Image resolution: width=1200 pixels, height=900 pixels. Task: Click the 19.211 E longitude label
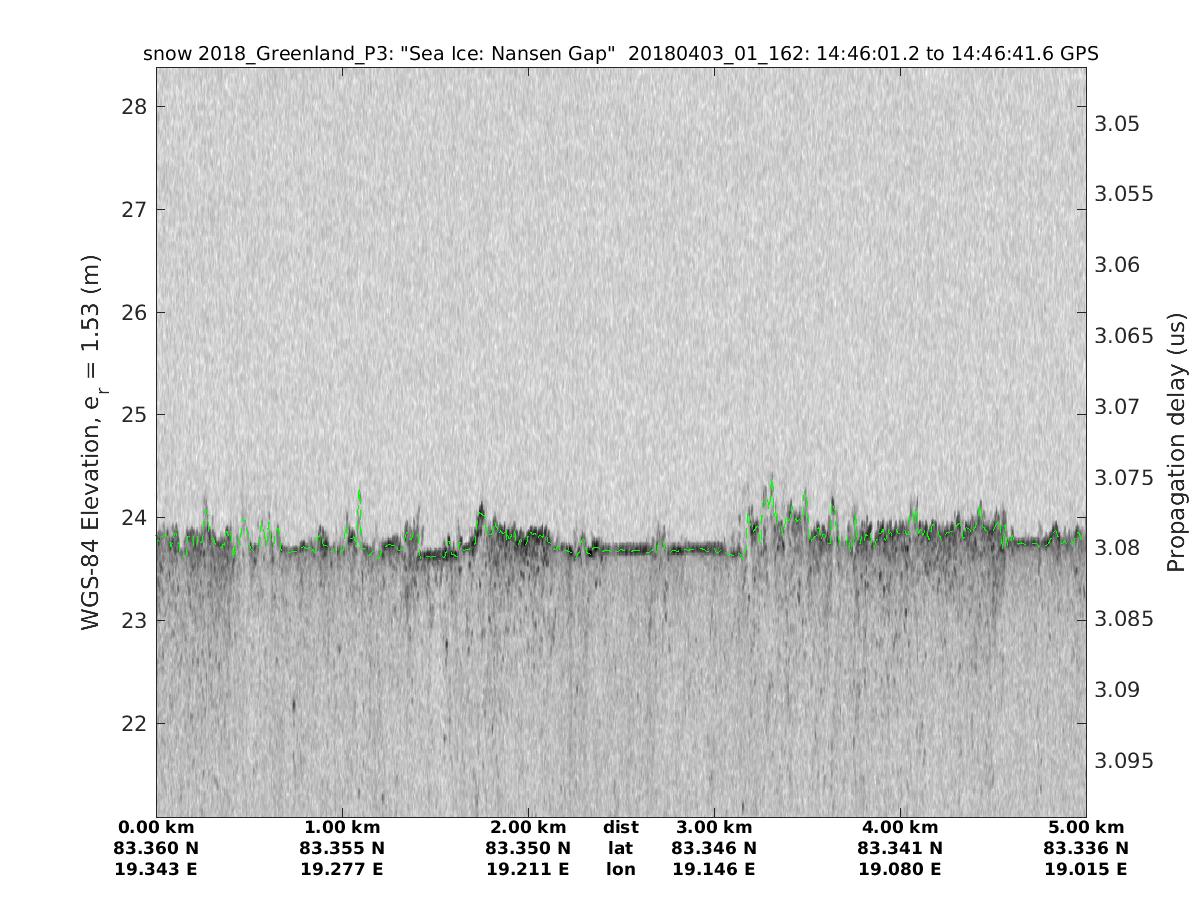pyautogui.click(x=528, y=869)
